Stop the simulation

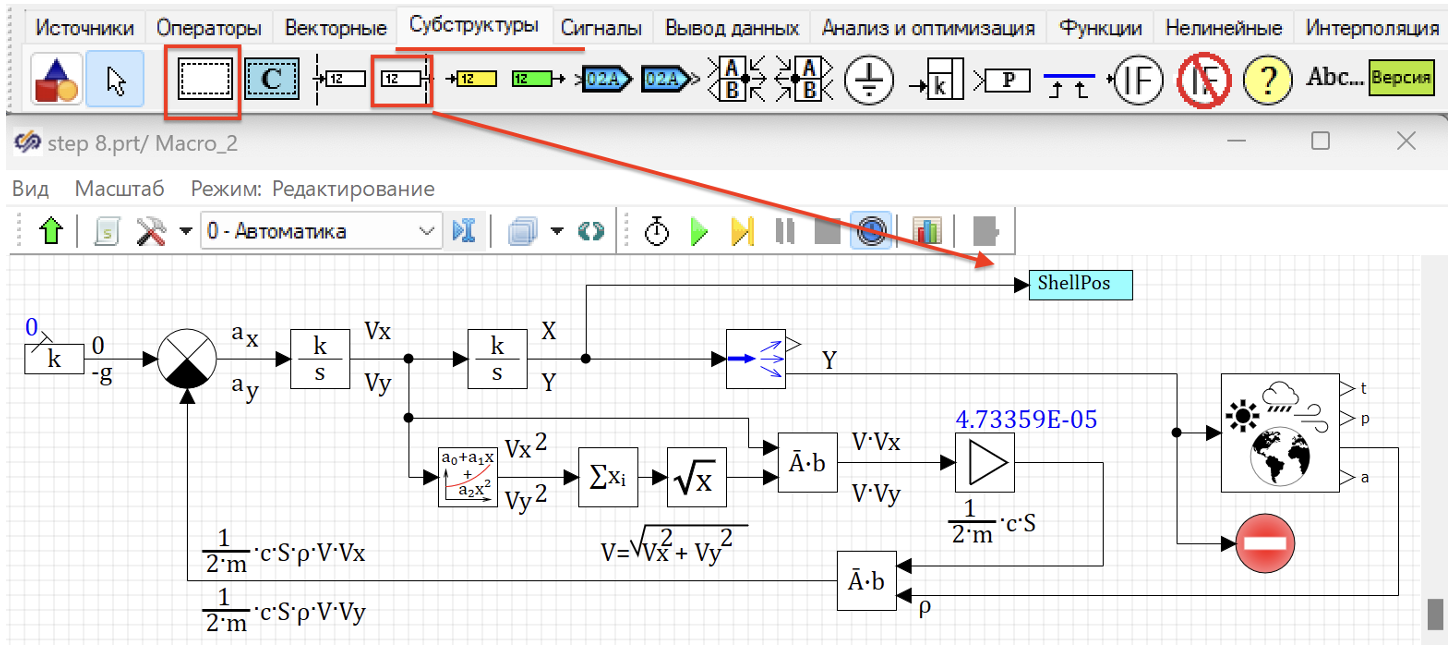[827, 232]
